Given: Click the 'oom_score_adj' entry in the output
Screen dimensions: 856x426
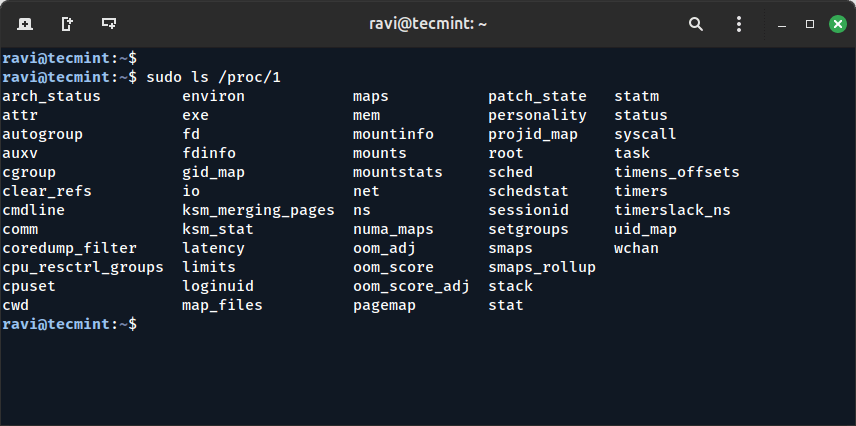Looking at the screenshot, I should [x=411, y=286].
